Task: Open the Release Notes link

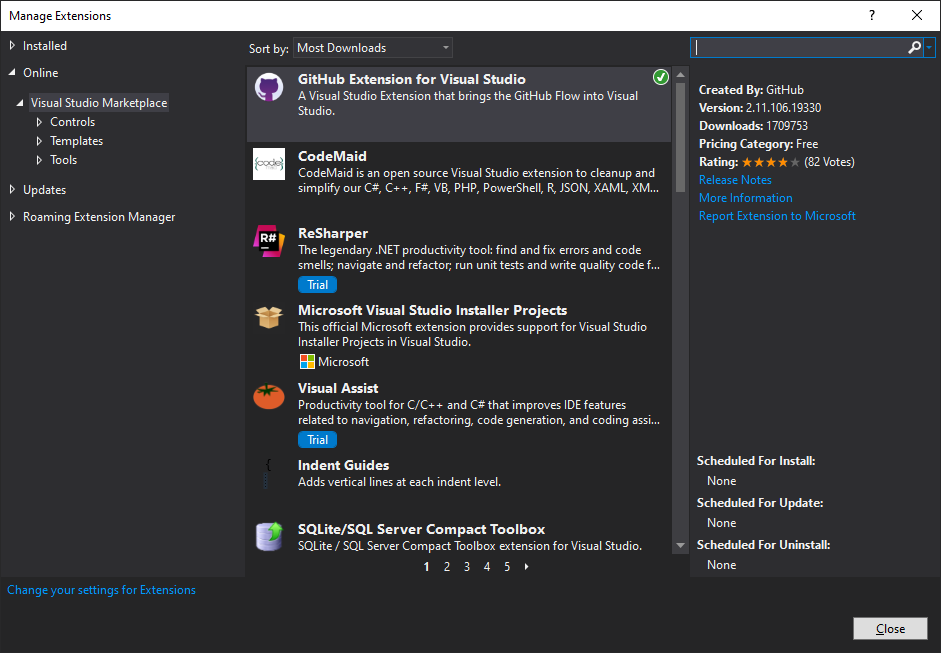Action: tap(735, 180)
